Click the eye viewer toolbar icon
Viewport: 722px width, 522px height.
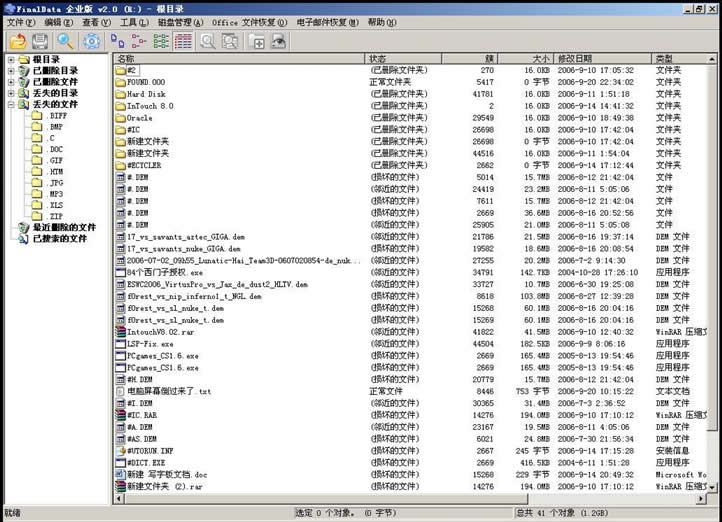point(278,41)
